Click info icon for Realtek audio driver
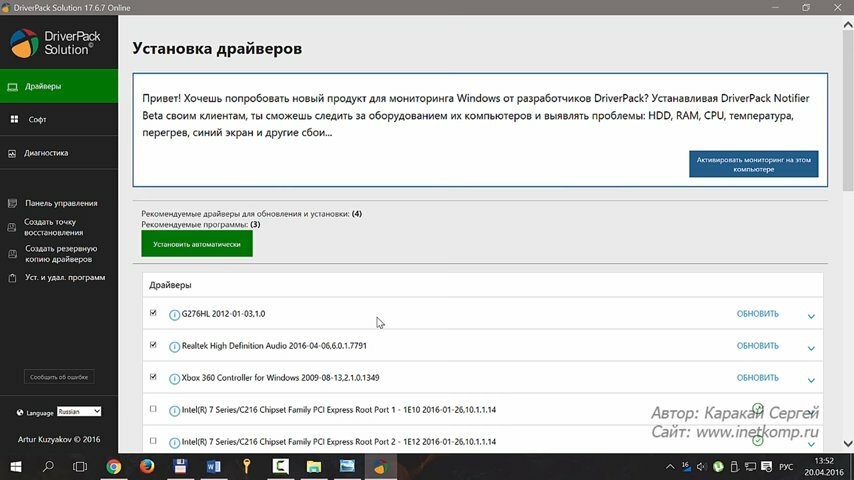Image resolution: width=854 pixels, height=480 pixels. [174, 347]
